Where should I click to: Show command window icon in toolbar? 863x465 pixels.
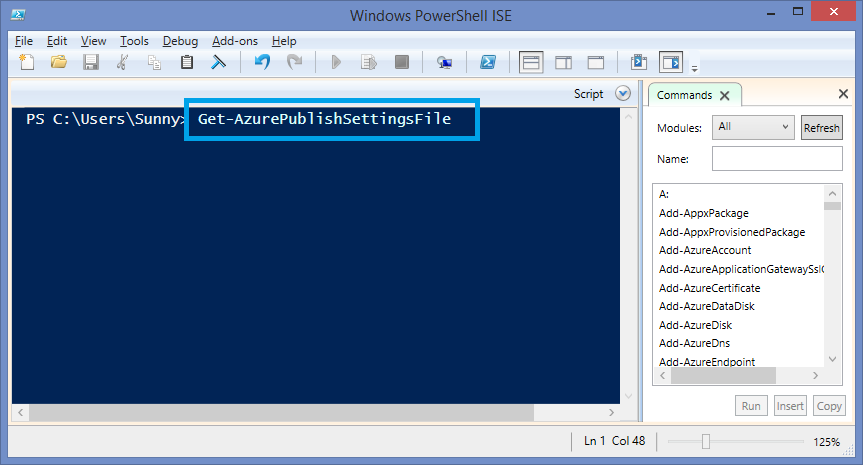(x=639, y=62)
